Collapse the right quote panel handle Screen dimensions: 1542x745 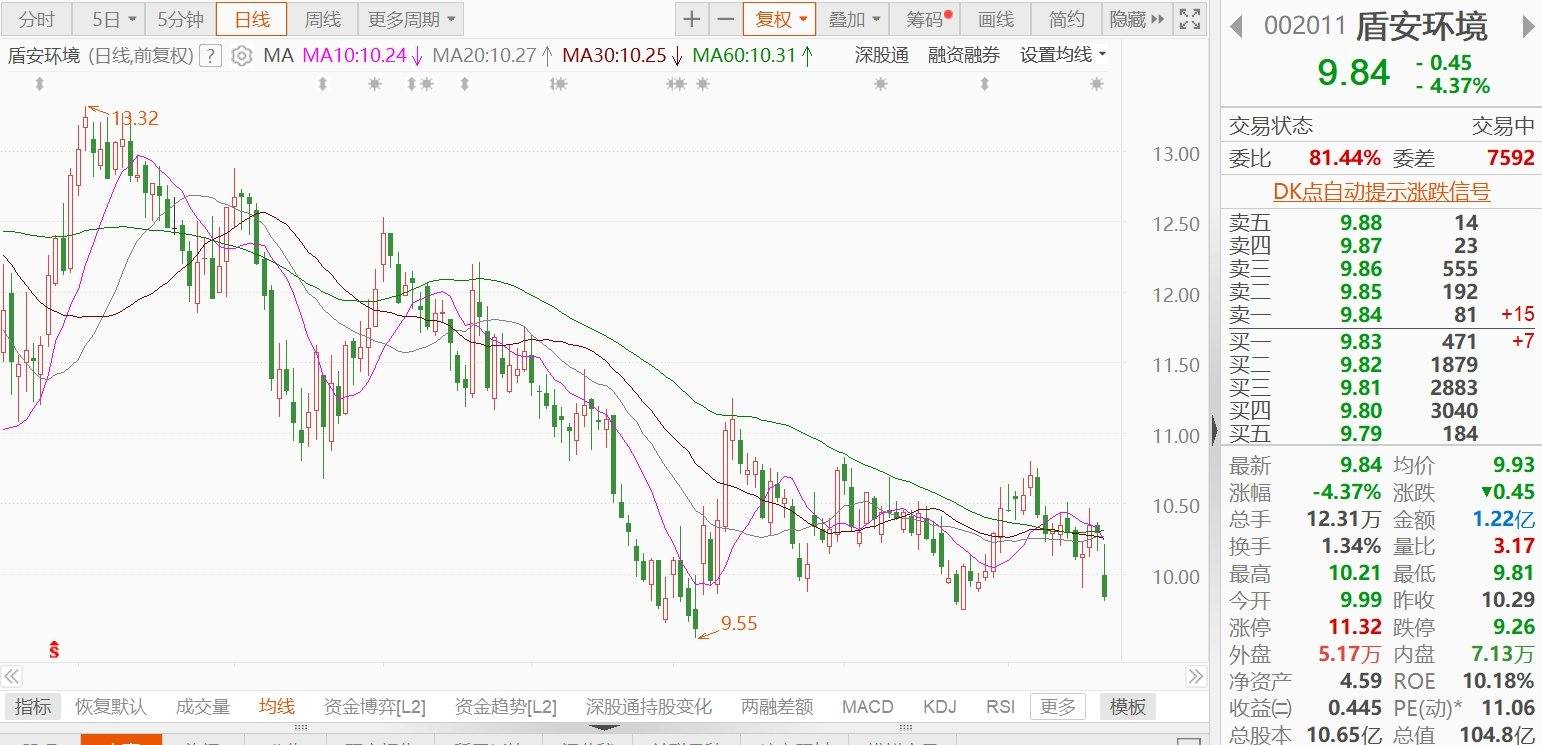(1214, 430)
